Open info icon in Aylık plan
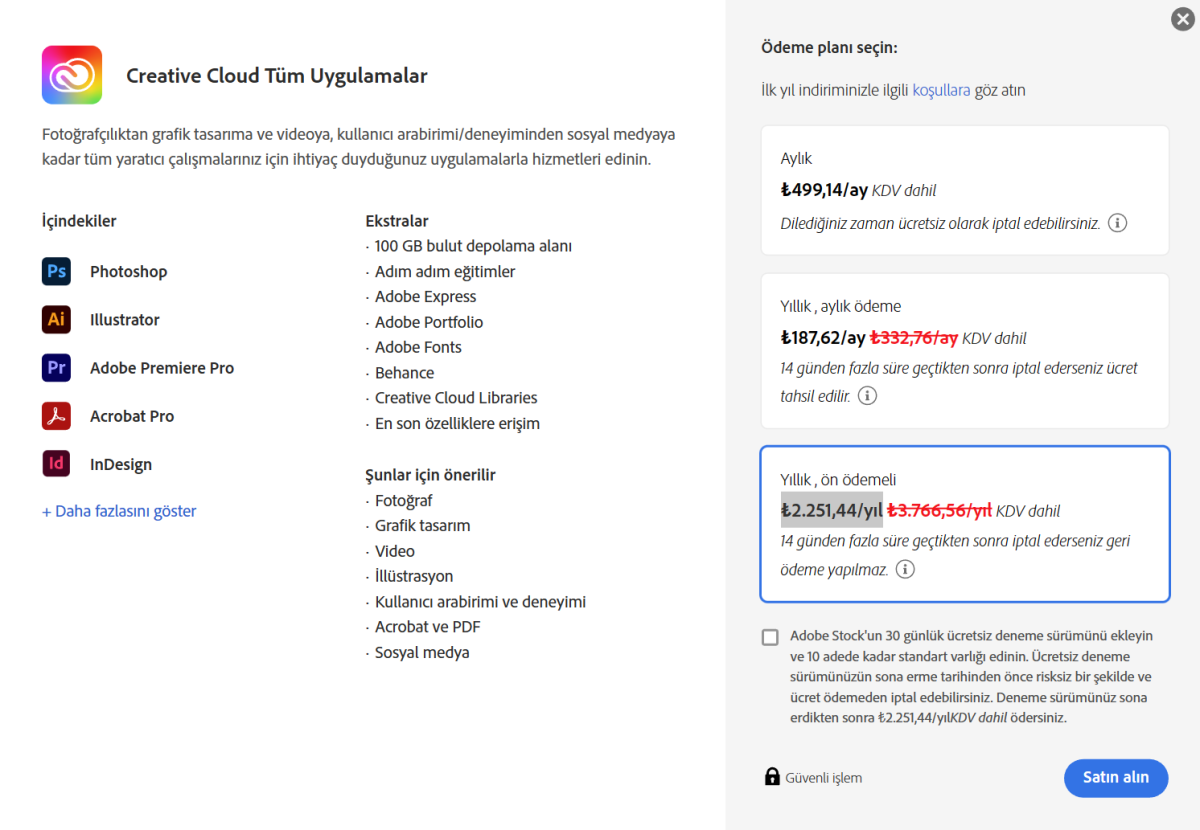The width and height of the screenshot is (1200, 830). tap(1118, 223)
